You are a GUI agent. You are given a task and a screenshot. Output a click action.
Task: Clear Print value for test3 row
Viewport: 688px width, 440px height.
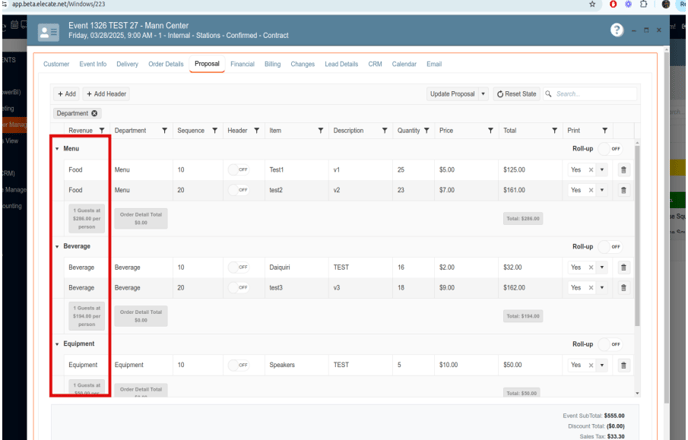(591, 288)
